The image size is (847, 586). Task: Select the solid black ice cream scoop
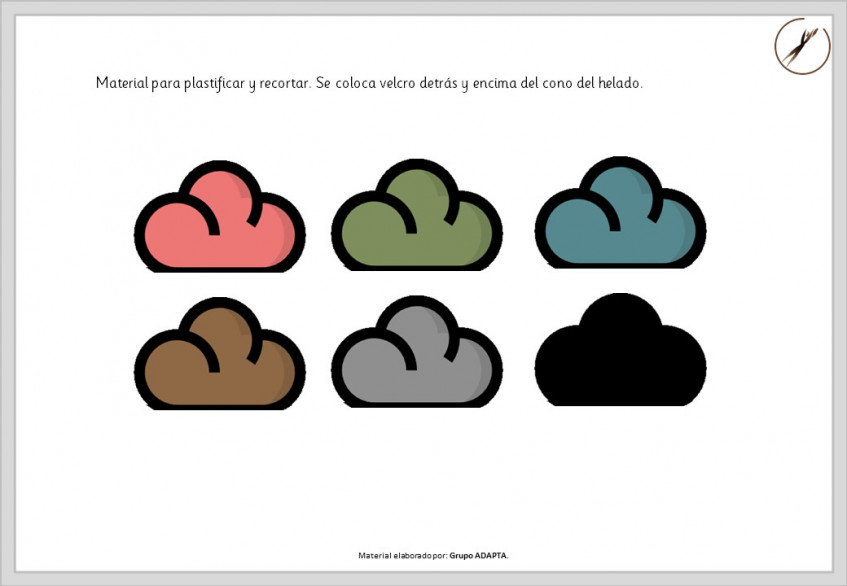click(621, 349)
